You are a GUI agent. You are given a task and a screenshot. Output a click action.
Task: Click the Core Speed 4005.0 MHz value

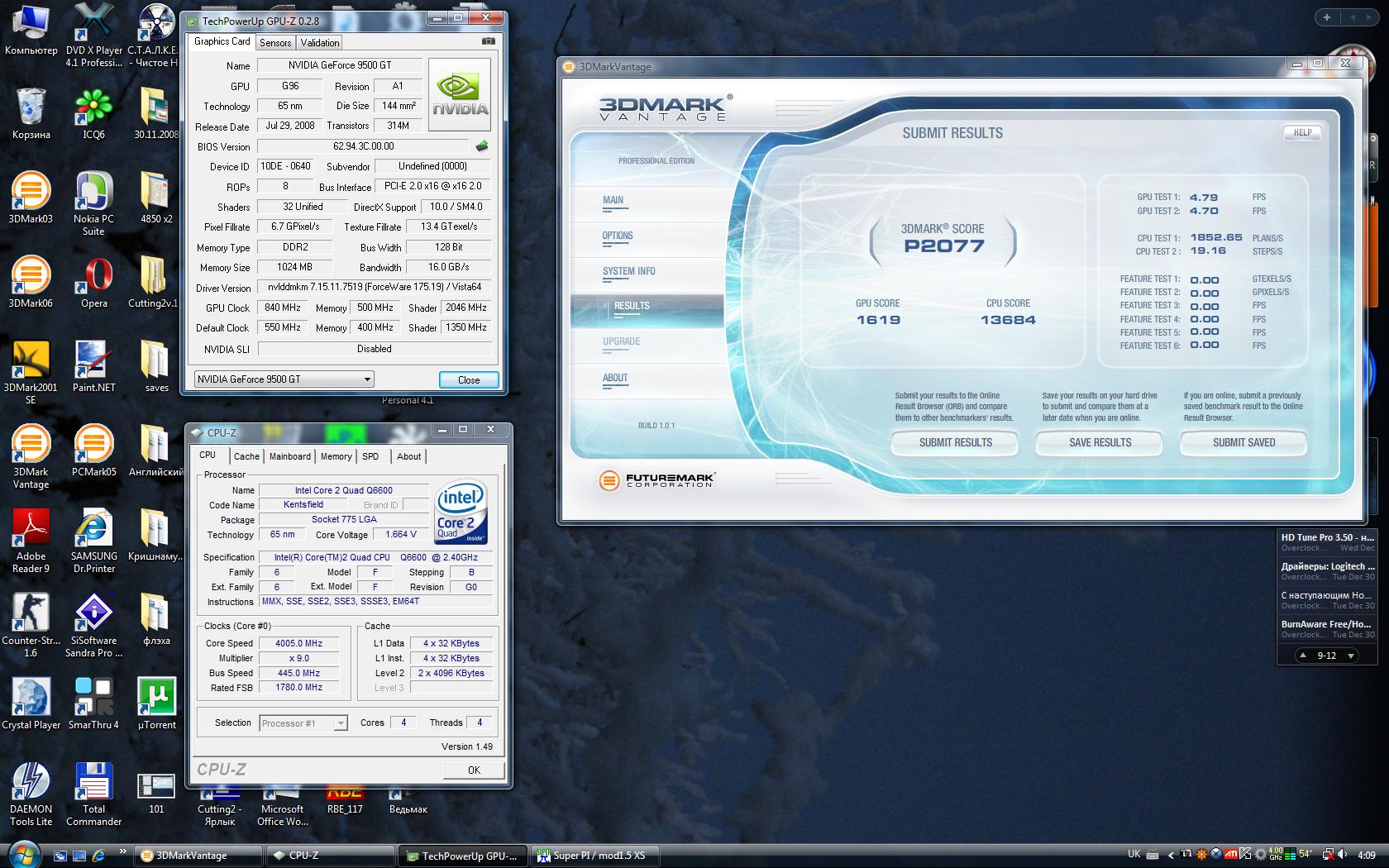tap(298, 643)
